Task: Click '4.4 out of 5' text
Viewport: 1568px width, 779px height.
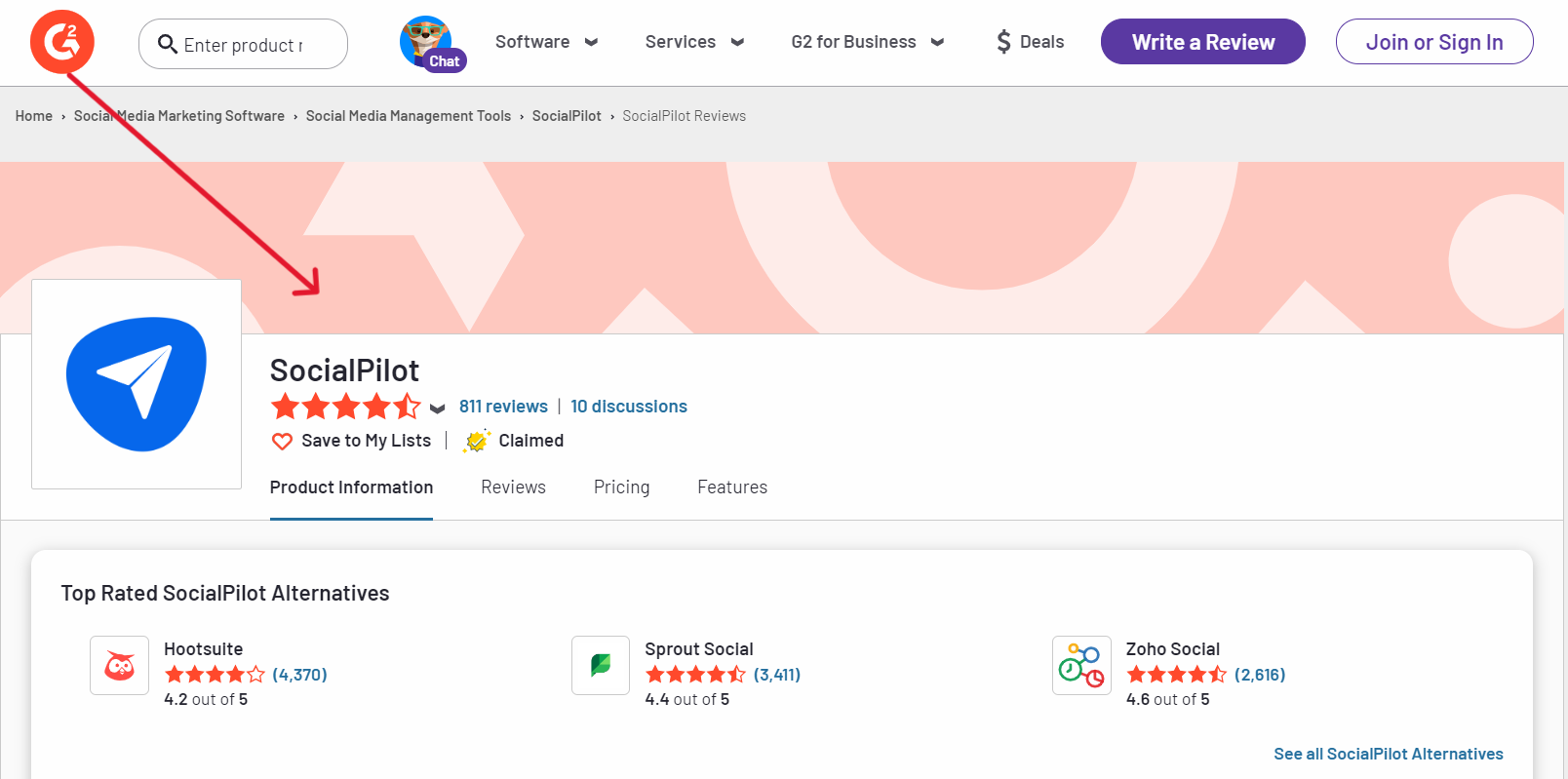Action: coord(687,699)
